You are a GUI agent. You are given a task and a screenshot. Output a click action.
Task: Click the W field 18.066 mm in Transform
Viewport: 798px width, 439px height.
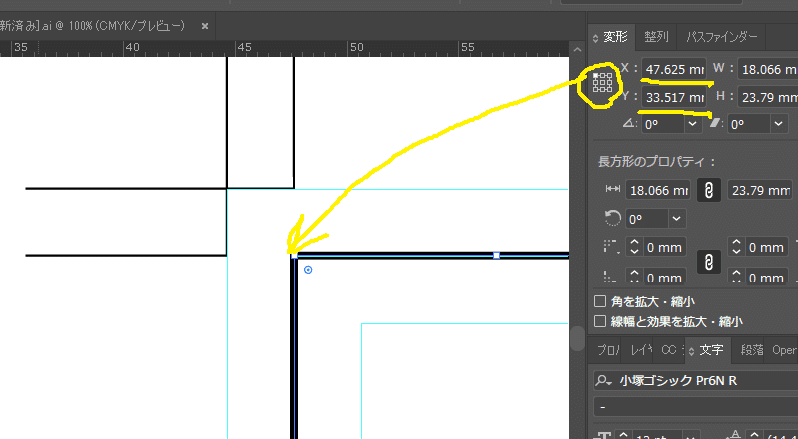click(768, 69)
